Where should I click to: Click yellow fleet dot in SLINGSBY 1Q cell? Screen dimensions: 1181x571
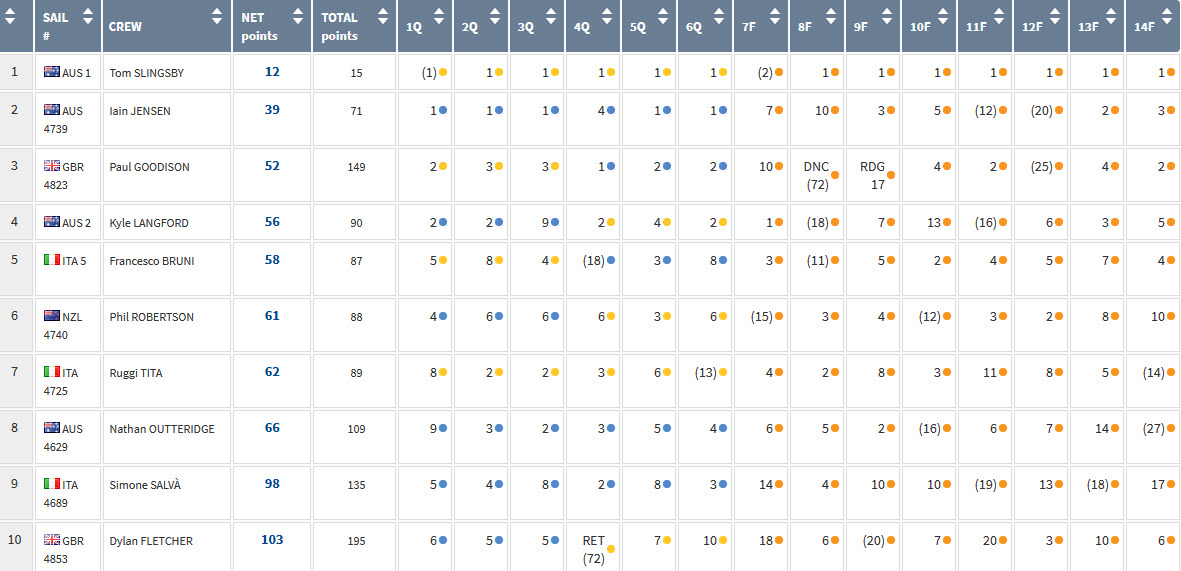444,72
